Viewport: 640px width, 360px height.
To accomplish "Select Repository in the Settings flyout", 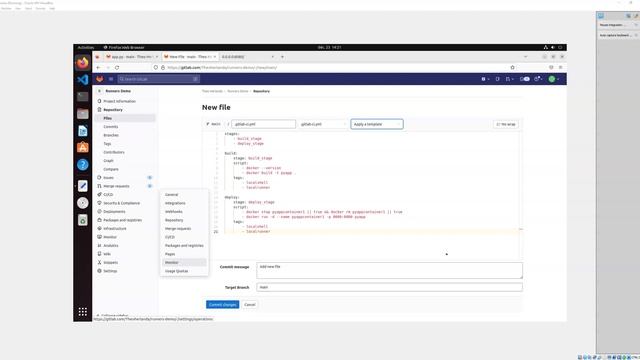I will point(174,220).
